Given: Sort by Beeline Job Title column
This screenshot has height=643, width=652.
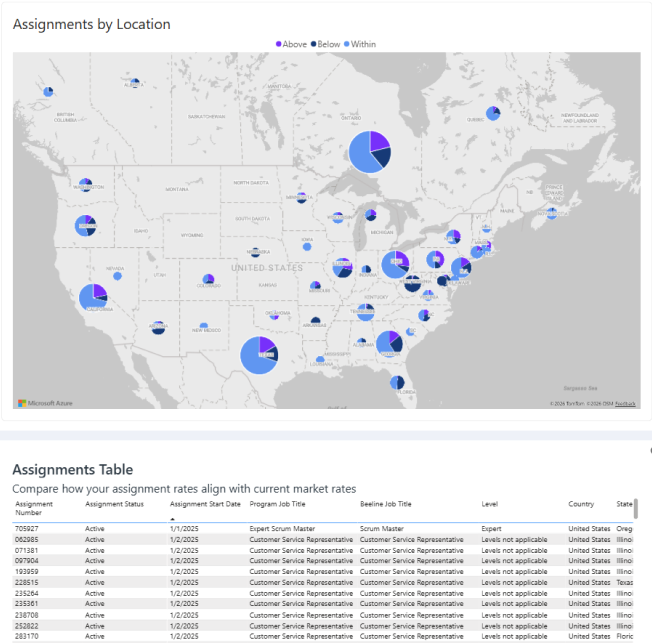Looking at the screenshot, I should click(x=386, y=504).
